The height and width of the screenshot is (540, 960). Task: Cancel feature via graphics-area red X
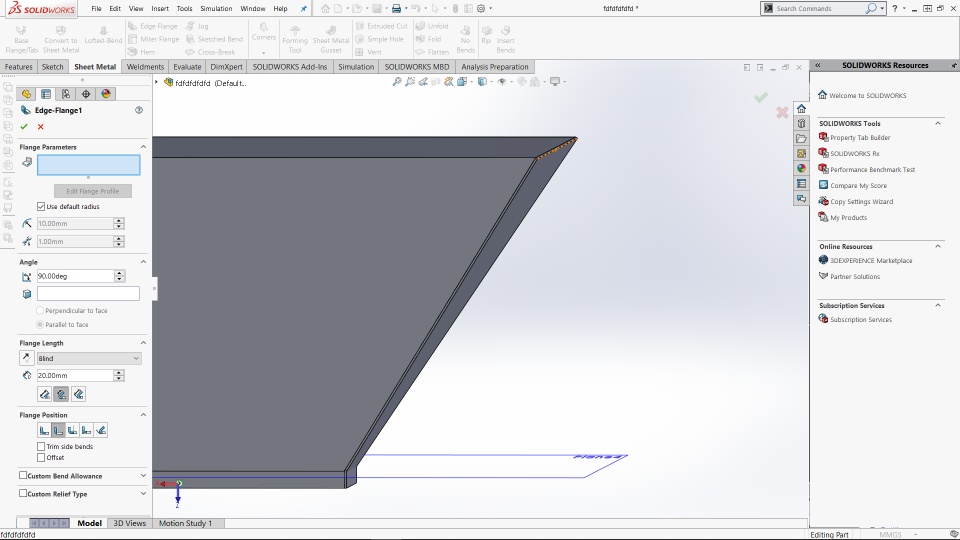(782, 113)
